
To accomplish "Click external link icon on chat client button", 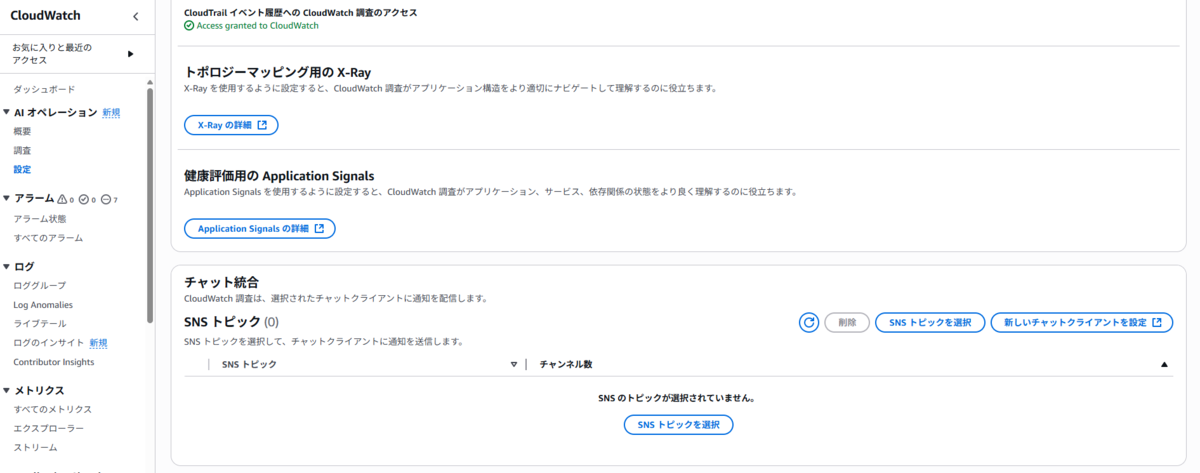I will pos(1157,322).
